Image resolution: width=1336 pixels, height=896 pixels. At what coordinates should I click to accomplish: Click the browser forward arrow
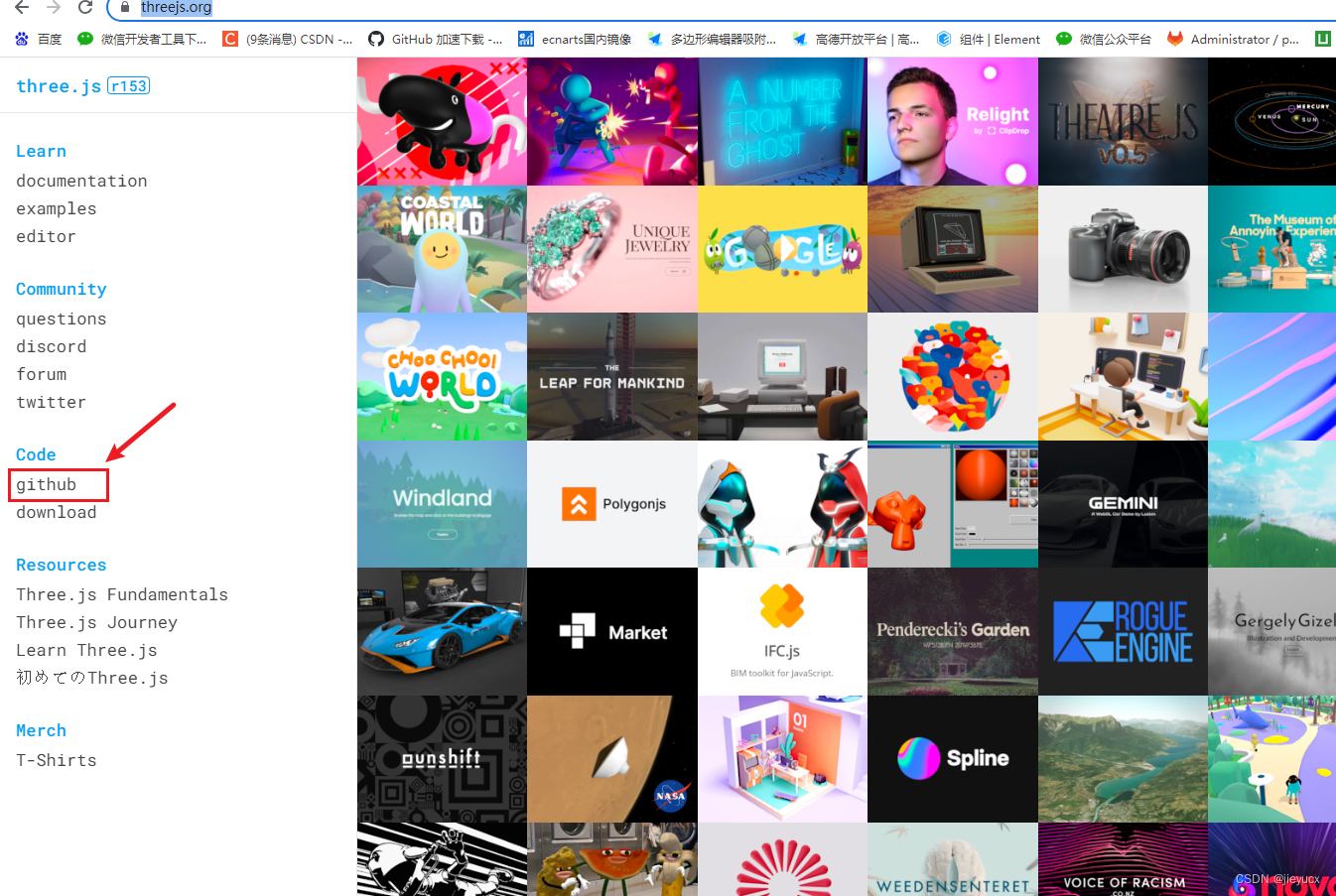pos(54,7)
